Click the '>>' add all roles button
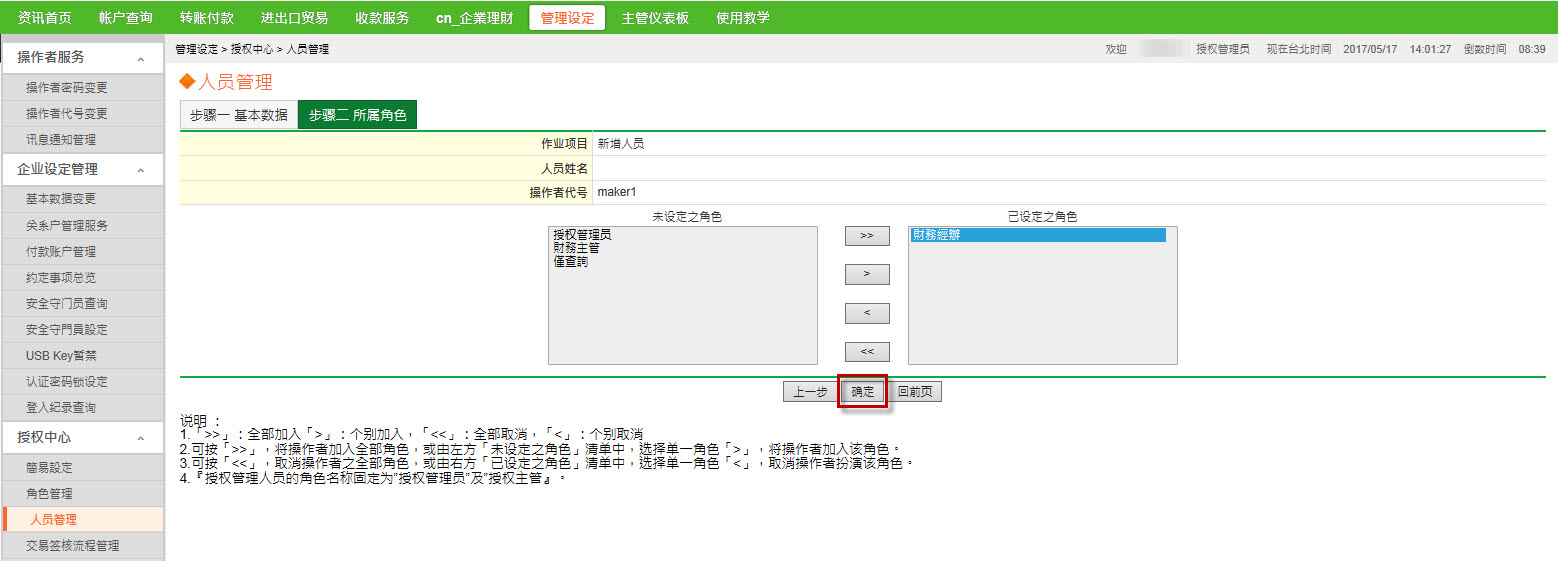 click(867, 236)
